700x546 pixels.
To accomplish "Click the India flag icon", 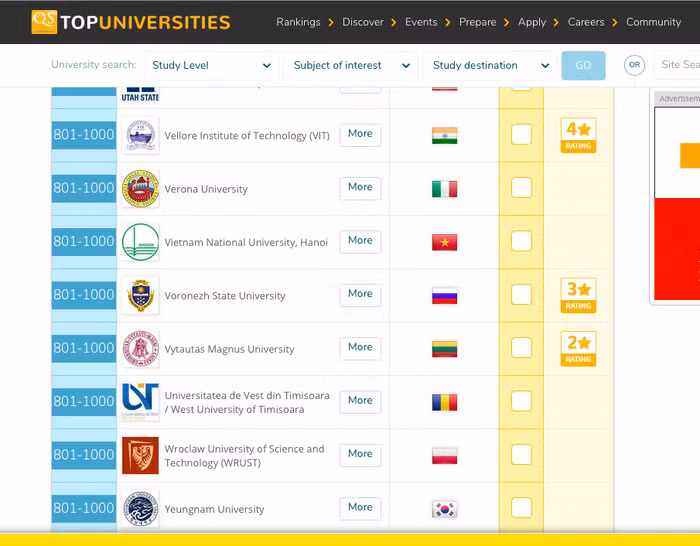I will tap(444, 135).
